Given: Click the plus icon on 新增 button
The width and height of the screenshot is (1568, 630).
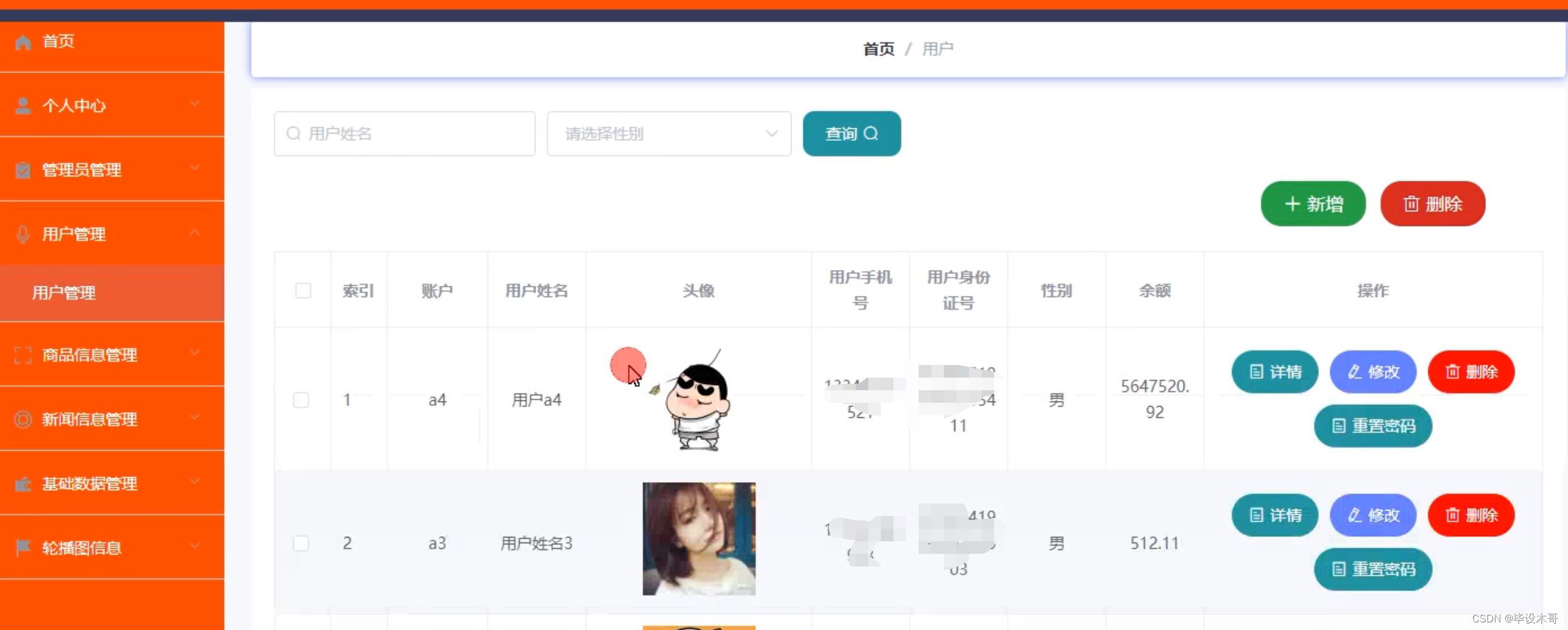Looking at the screenshot, I should pos(1292,204).
